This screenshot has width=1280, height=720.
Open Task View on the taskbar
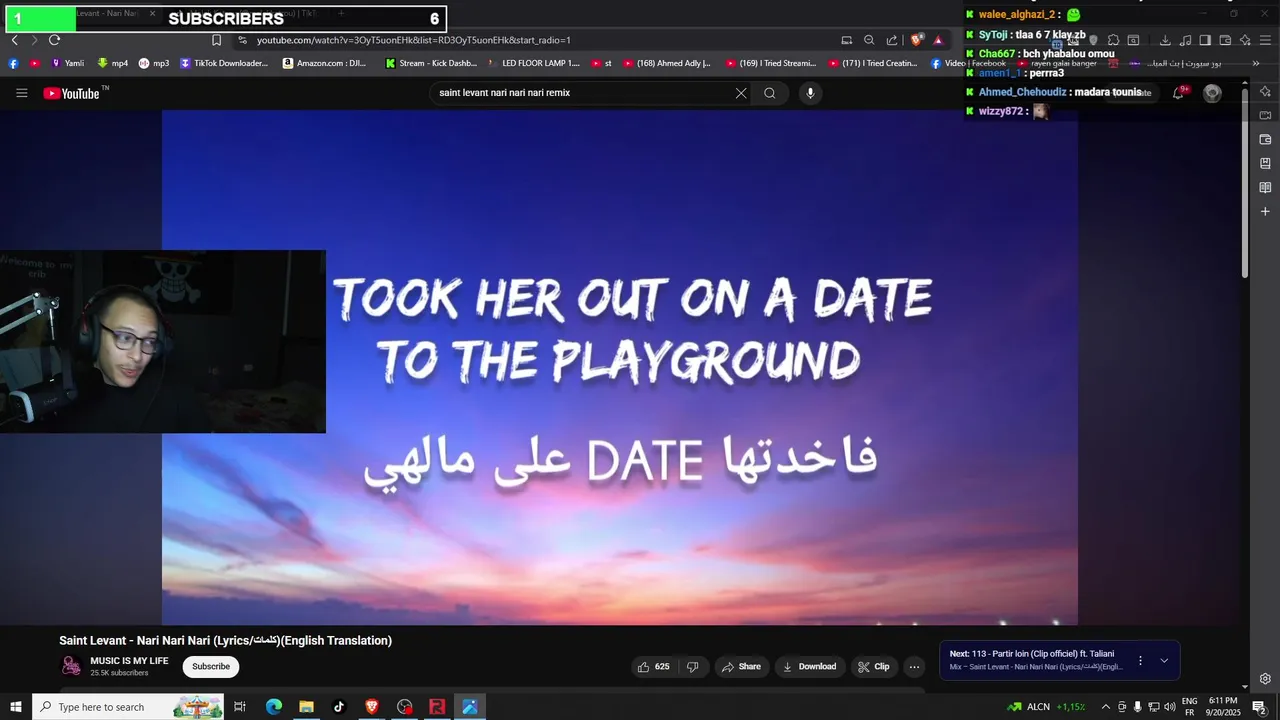coord(240,707)
